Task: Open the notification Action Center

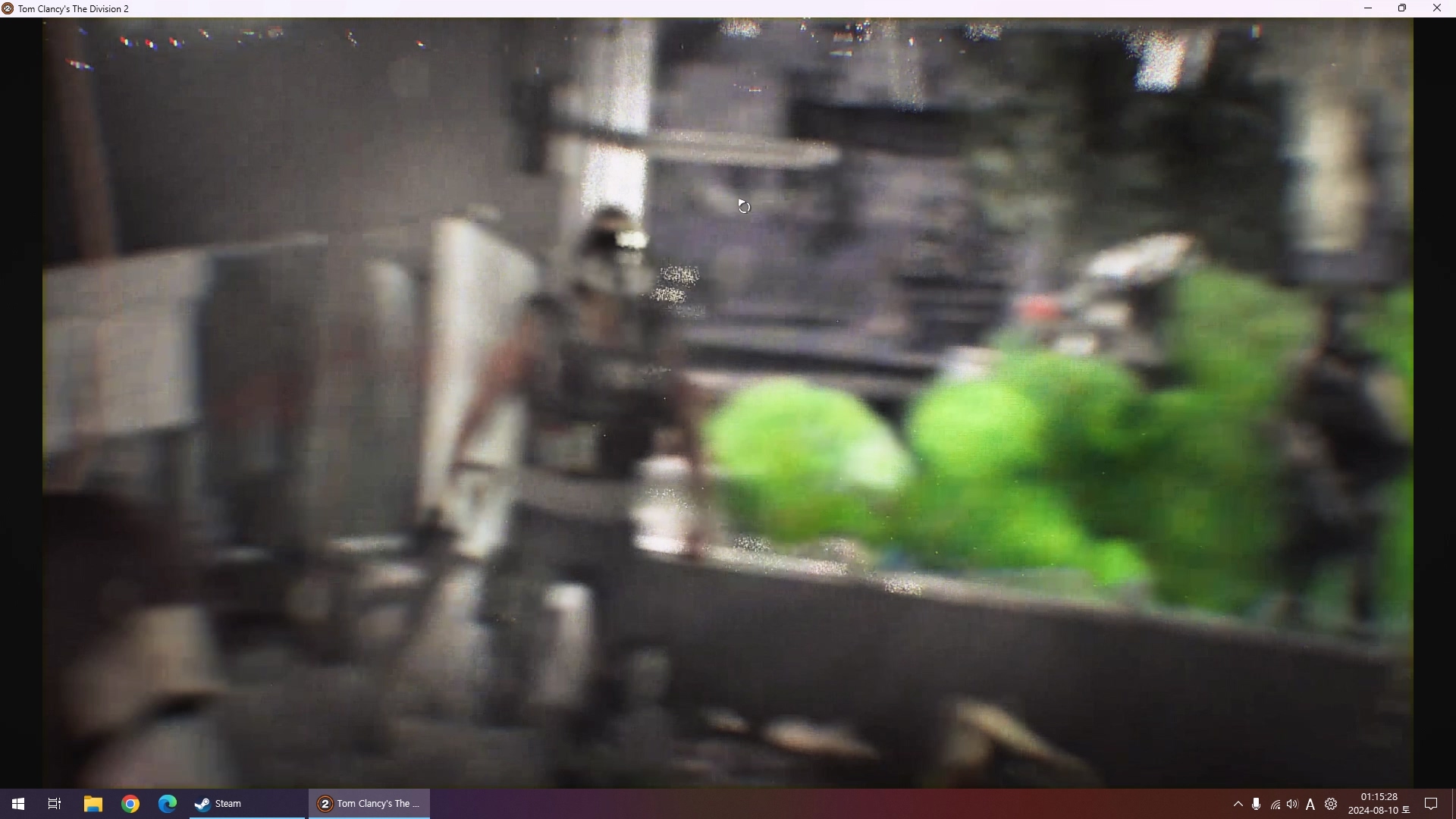Action: [x=1432, y=804]
